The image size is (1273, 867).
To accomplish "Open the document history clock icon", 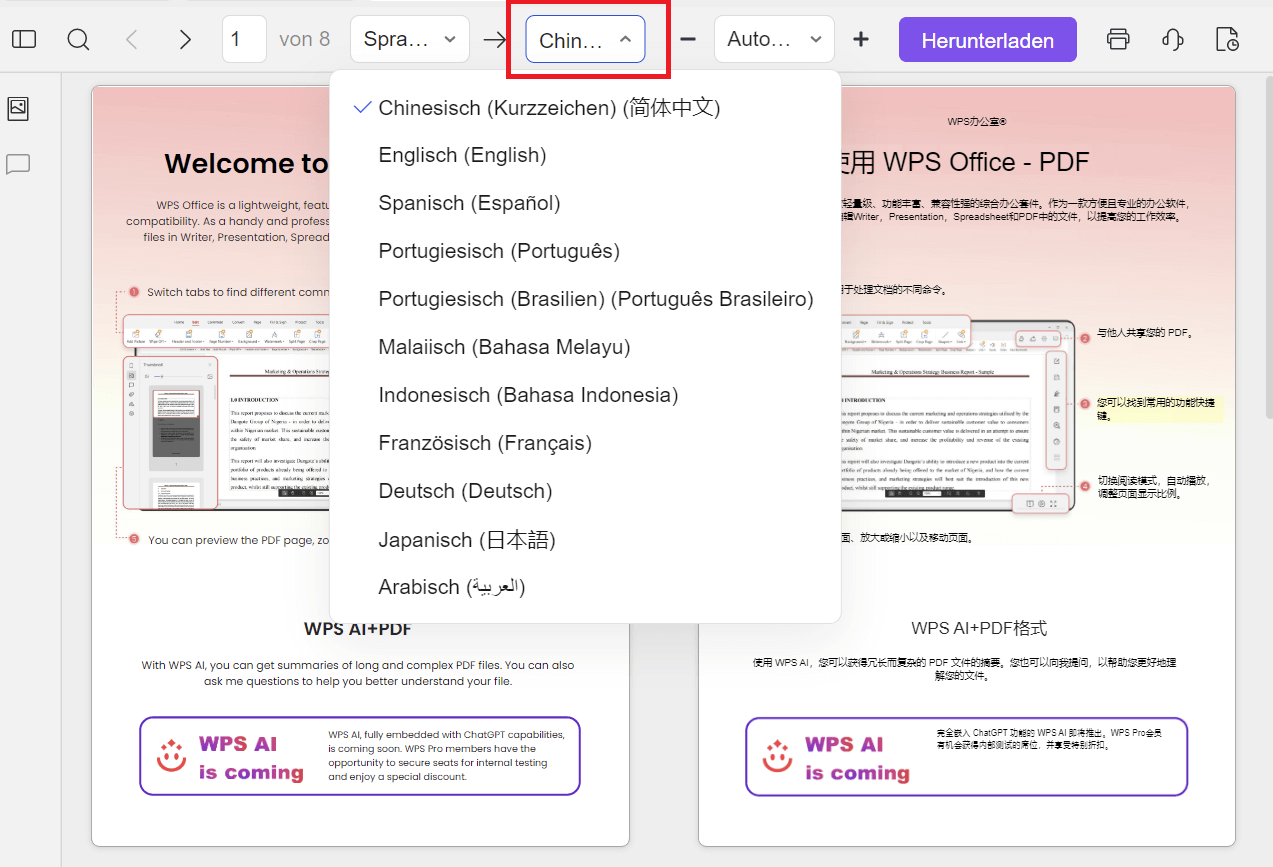I will pos(1227,39).
